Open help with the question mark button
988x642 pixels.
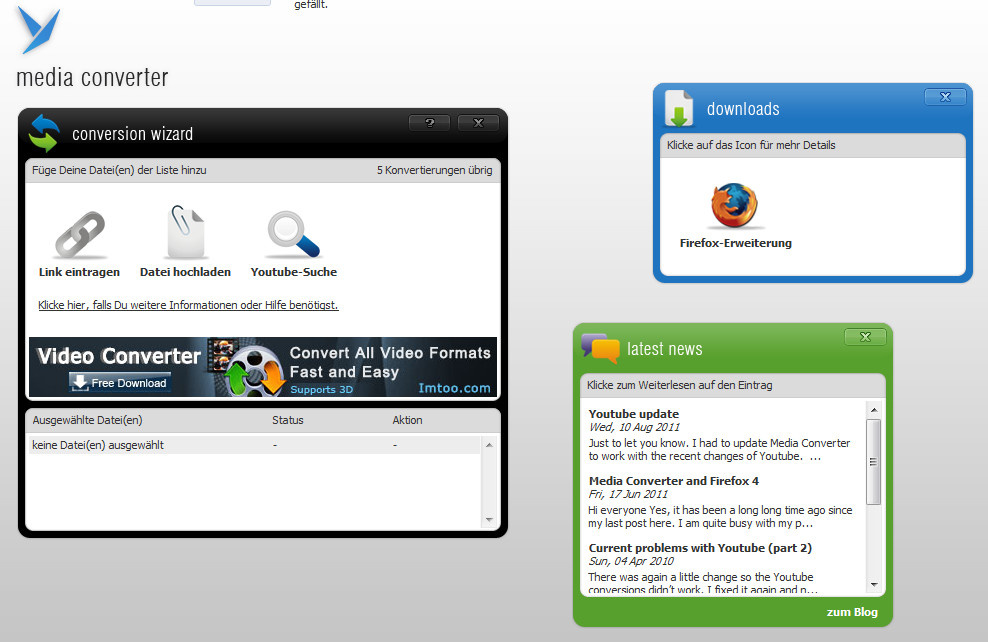click(x=429, y=123)
